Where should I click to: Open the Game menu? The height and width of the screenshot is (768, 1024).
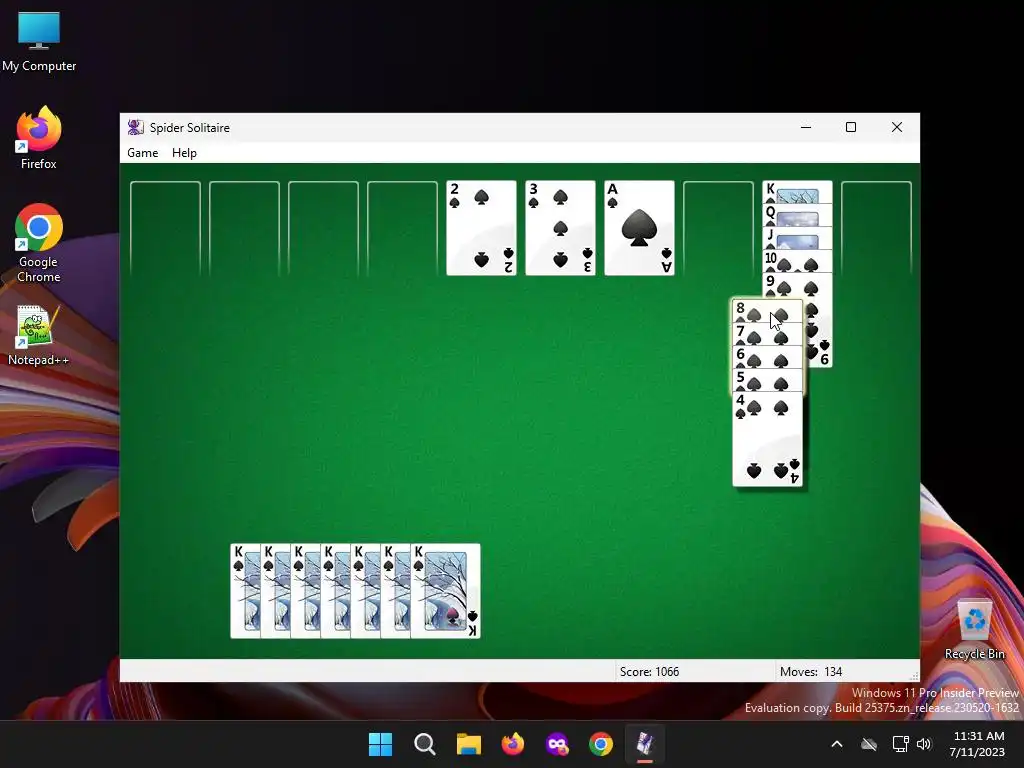(142, 153)
